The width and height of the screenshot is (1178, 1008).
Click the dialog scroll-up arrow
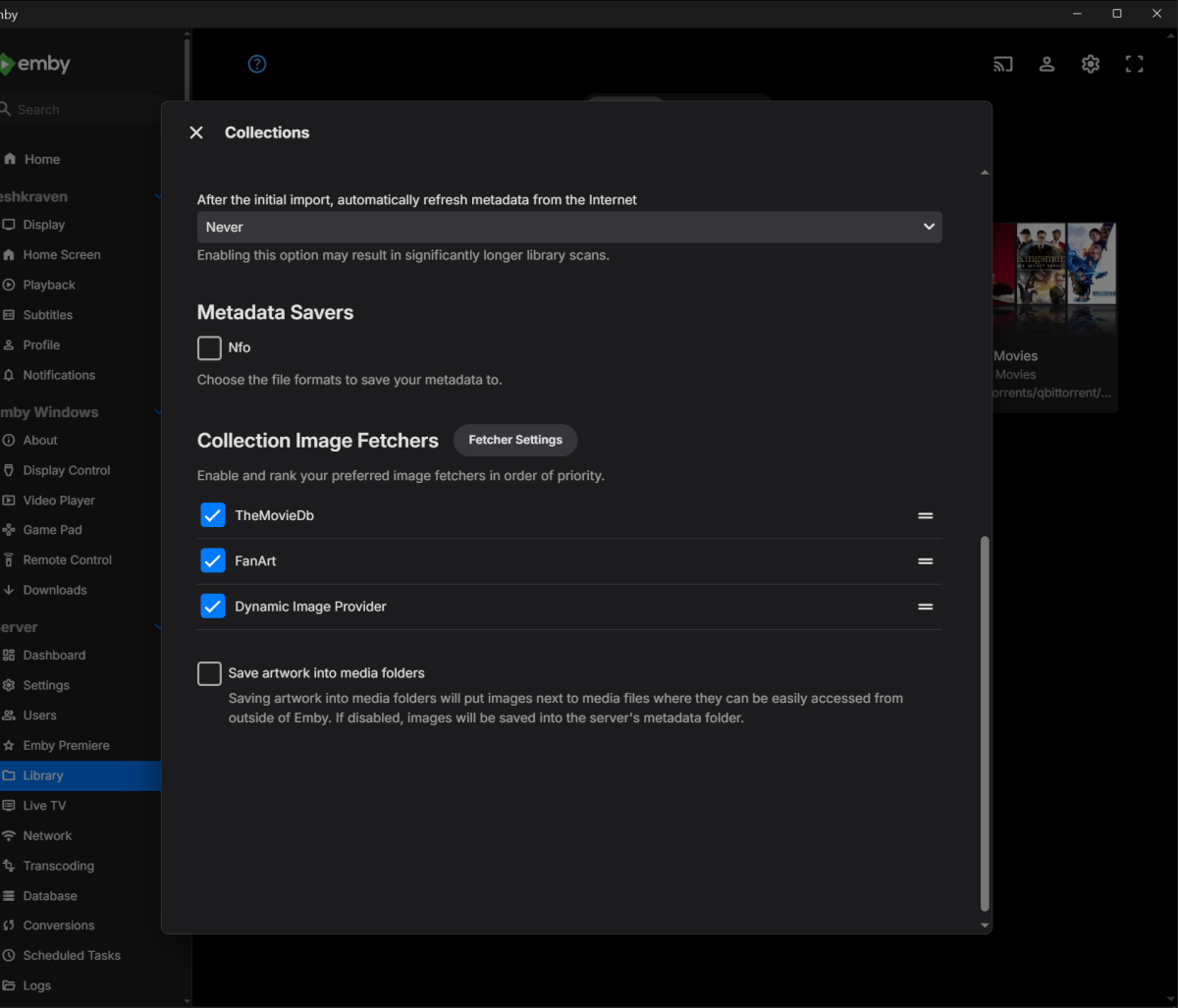click(985, 173)
